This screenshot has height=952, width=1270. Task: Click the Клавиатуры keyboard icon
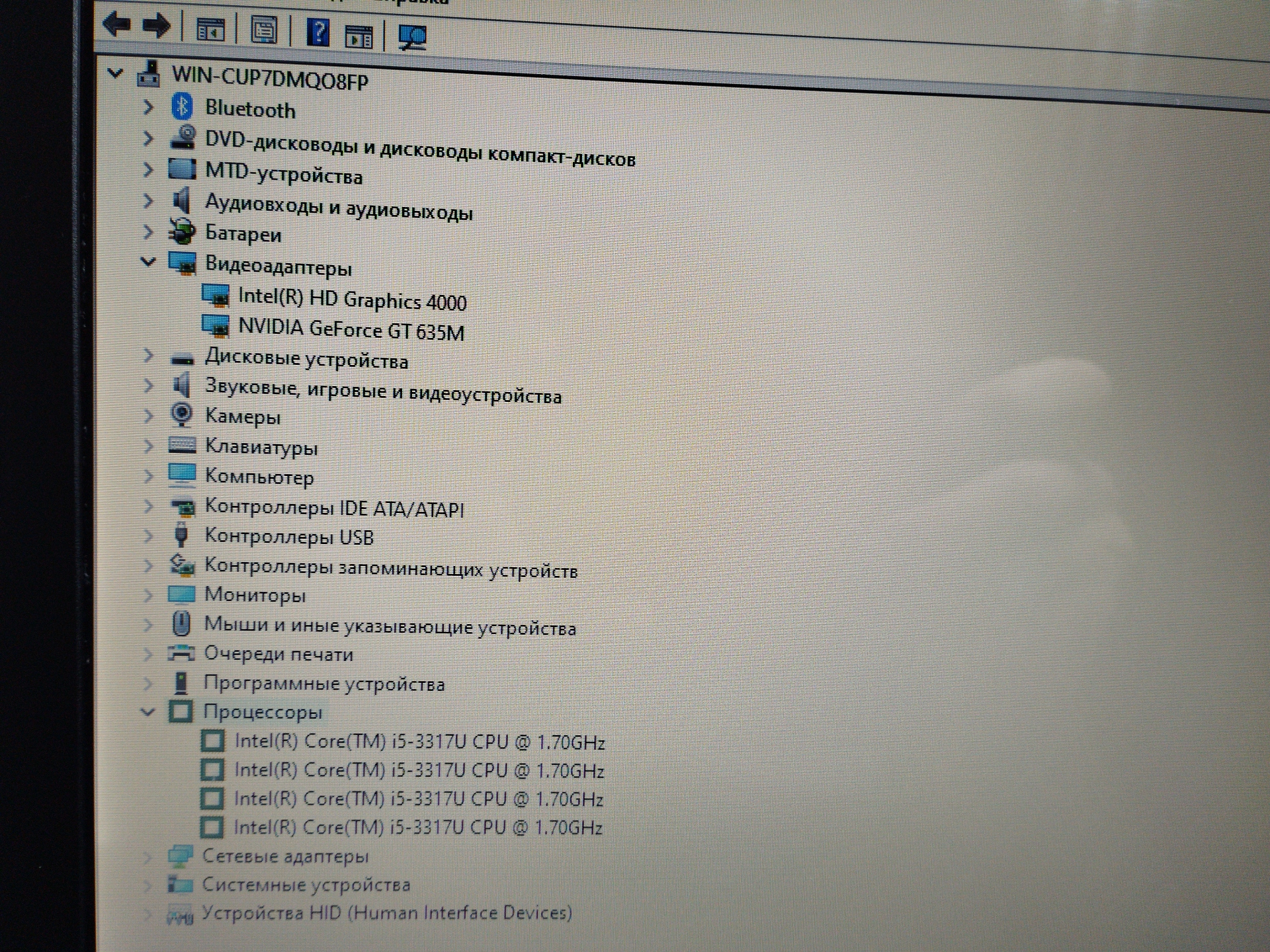pos(182,445)
